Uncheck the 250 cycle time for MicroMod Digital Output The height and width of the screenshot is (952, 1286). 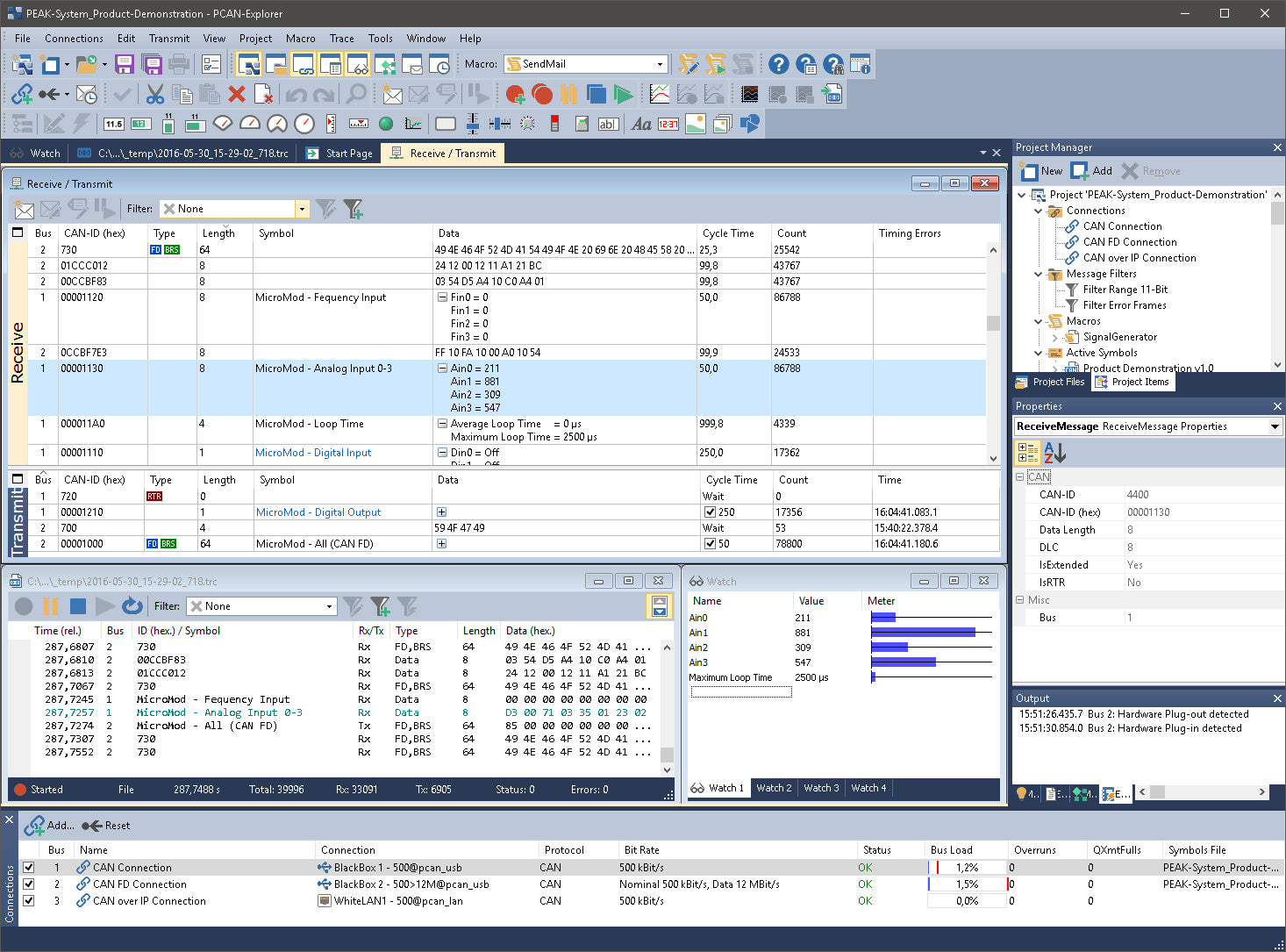710,512
